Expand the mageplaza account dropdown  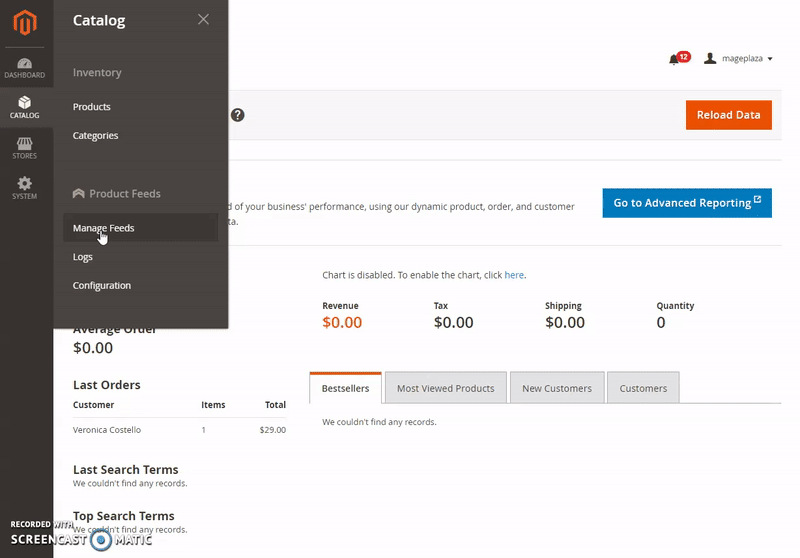pos(738,59)
